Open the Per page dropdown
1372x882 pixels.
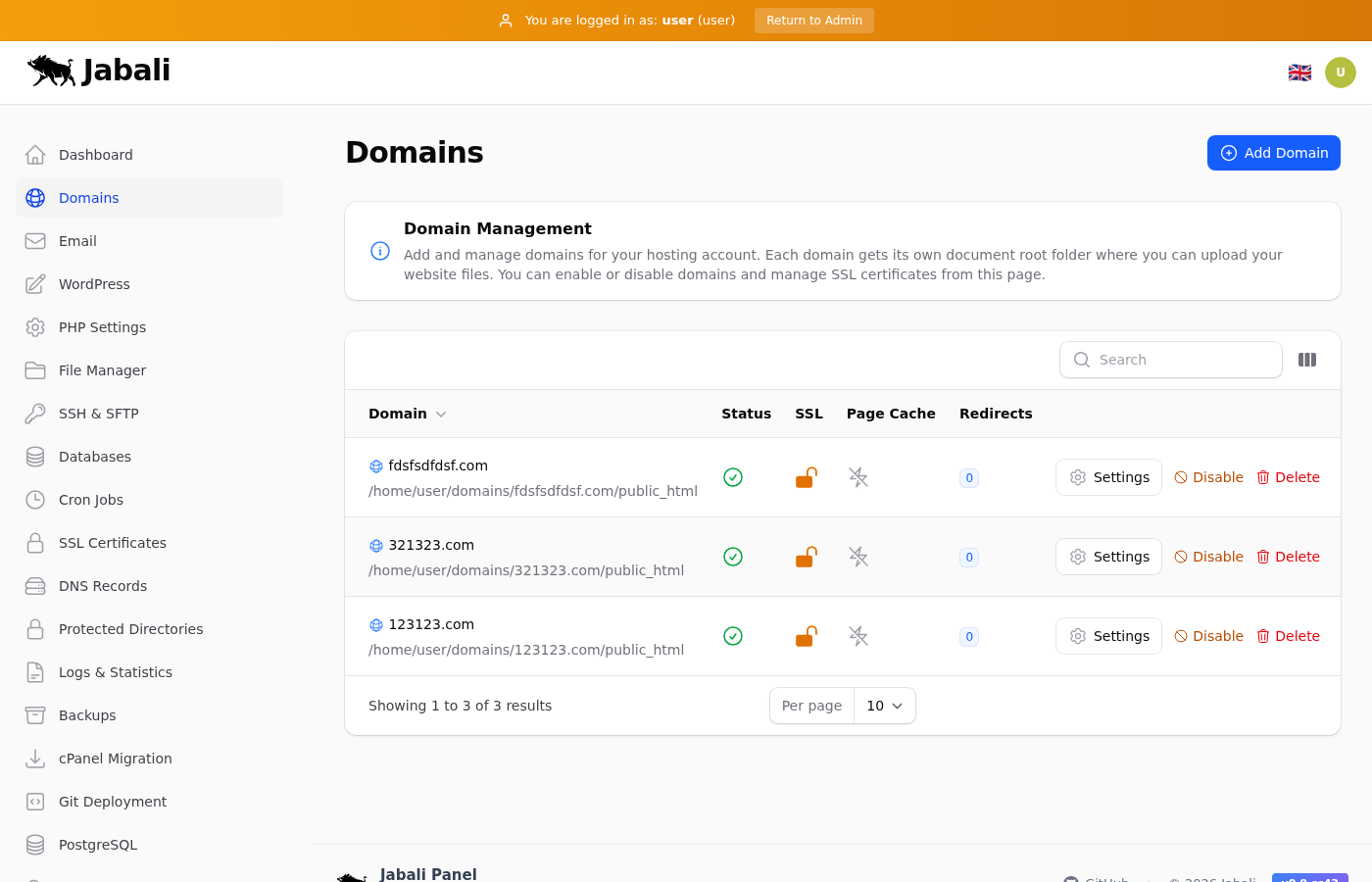coord(884,706)
